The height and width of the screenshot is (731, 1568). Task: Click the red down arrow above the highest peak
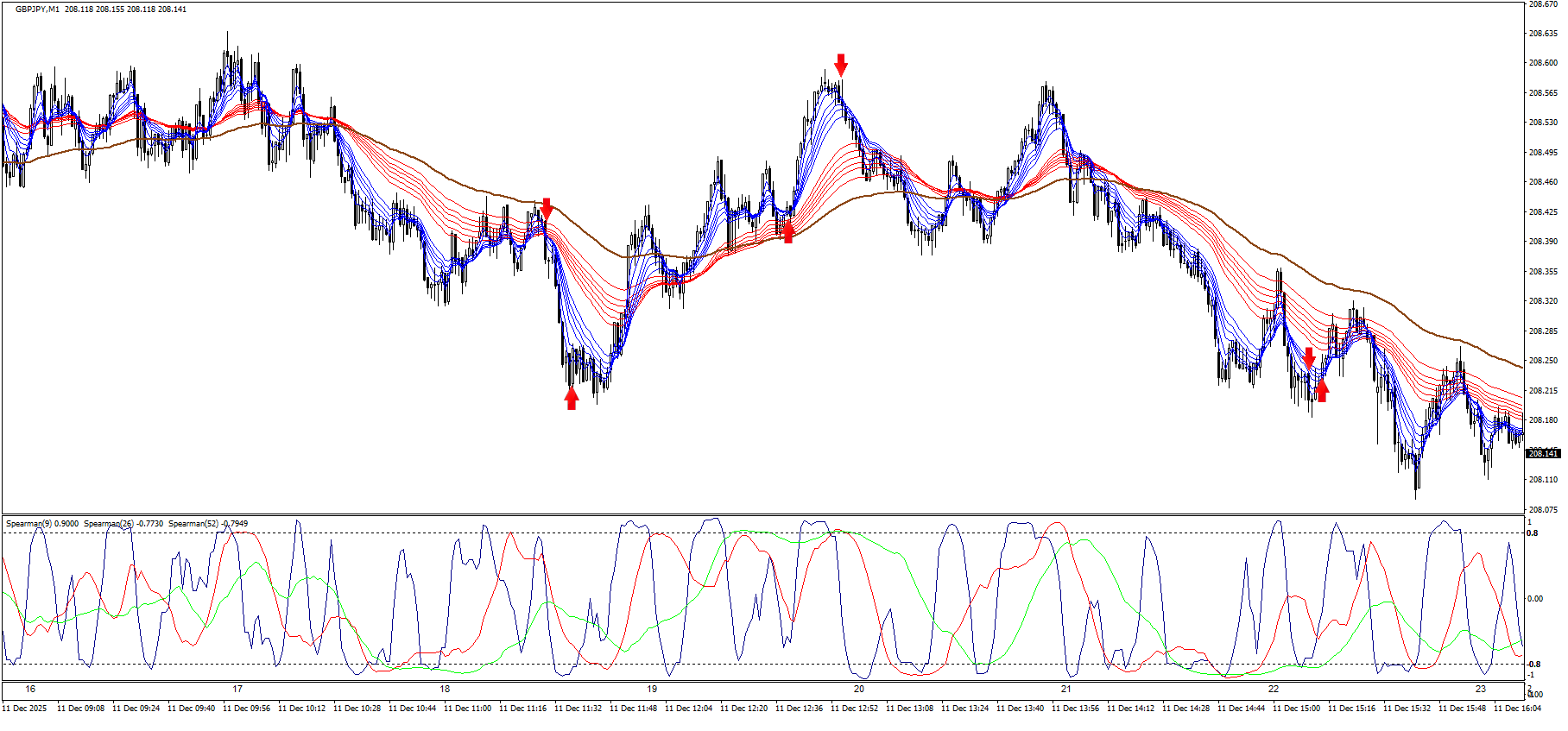click(x=841, y=65)
